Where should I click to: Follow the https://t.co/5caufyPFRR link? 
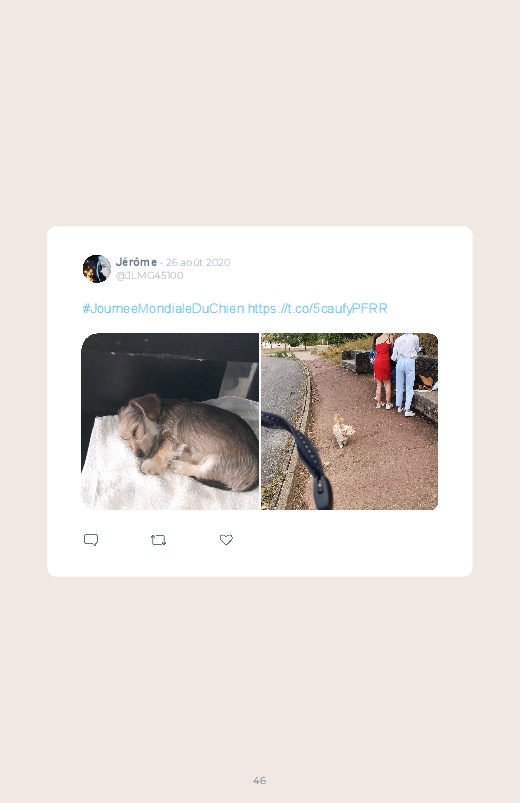[x=318, y=308]
